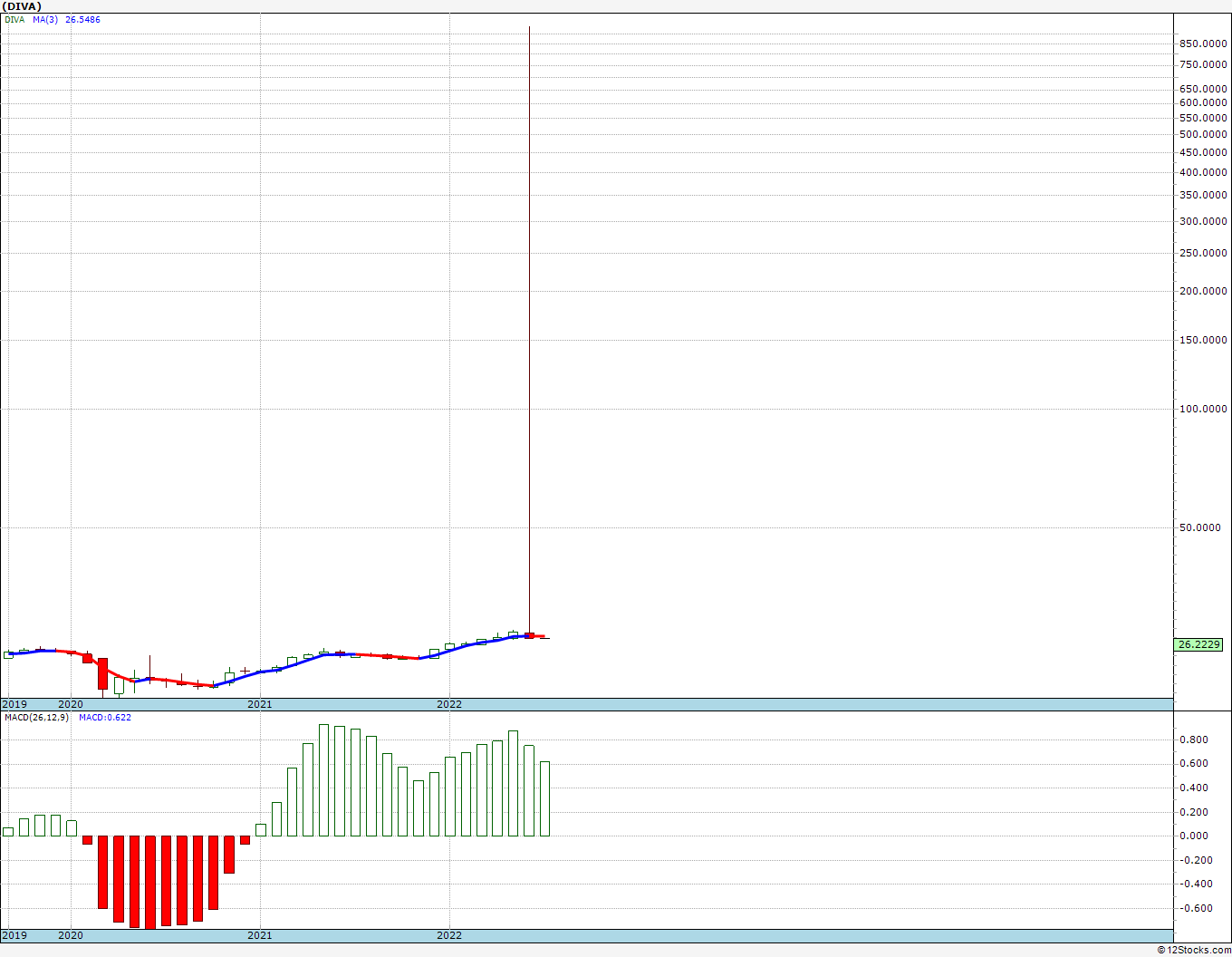Select the 650.0000 price axis label
This screenshot has height=957, width=1232.
point(1204,89)
